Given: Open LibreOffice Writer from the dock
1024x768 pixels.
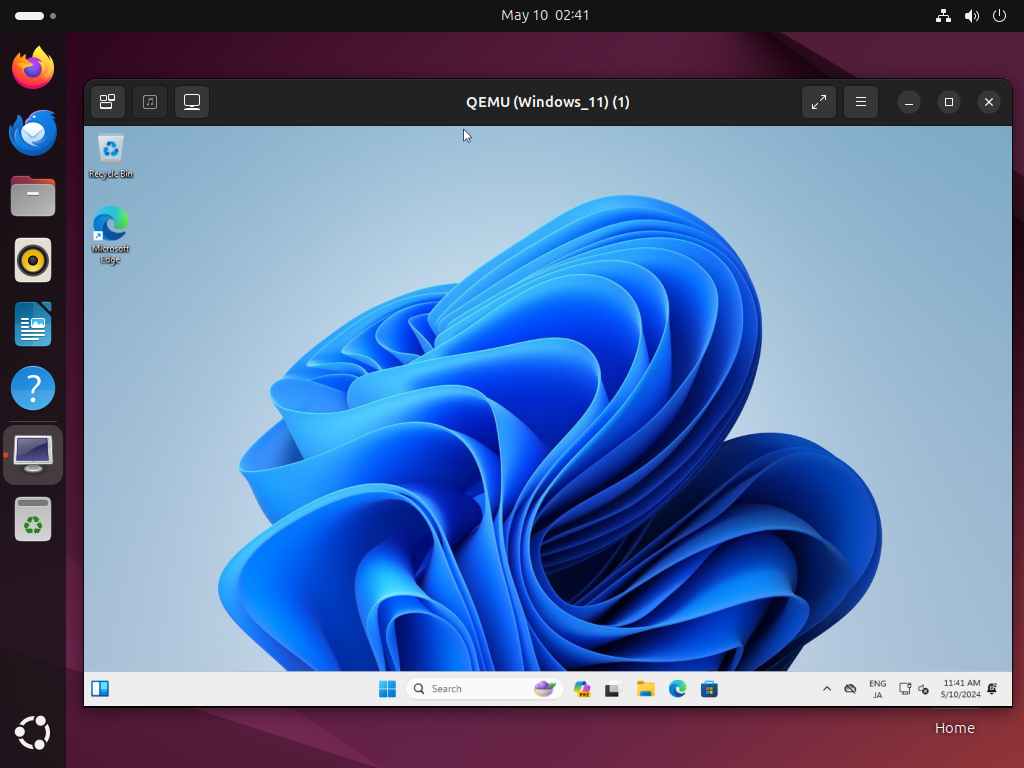Looking at the screenshot, I should pos(33,324).
